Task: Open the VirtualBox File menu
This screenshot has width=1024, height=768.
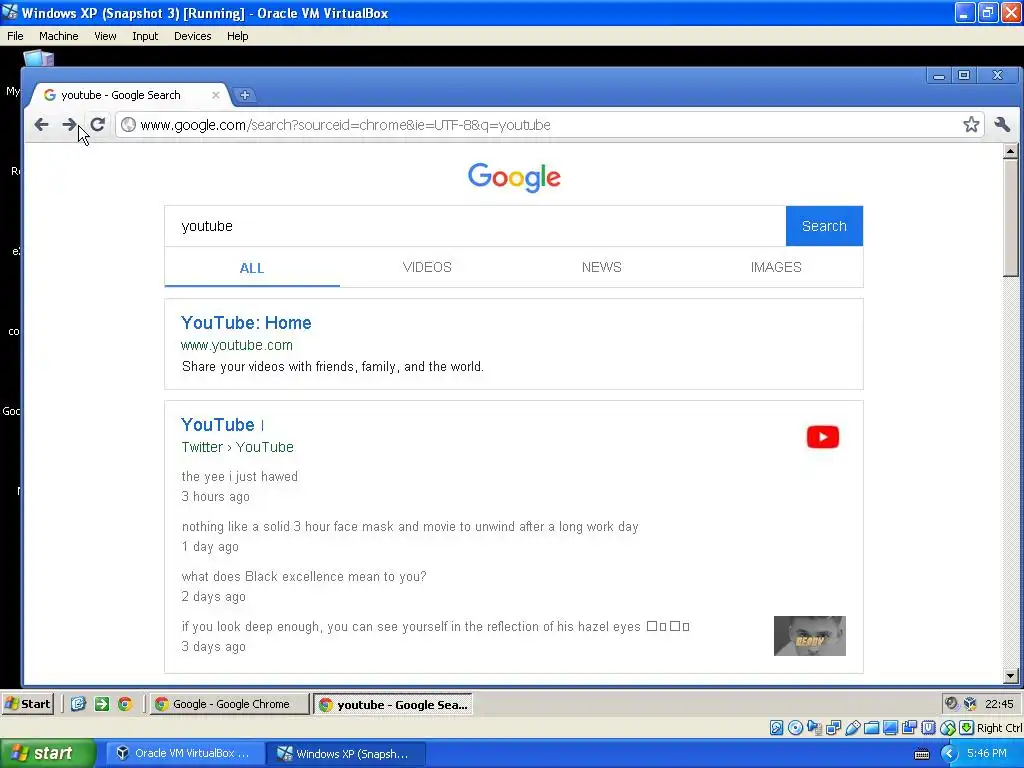Action: click(x=15, y=36)
